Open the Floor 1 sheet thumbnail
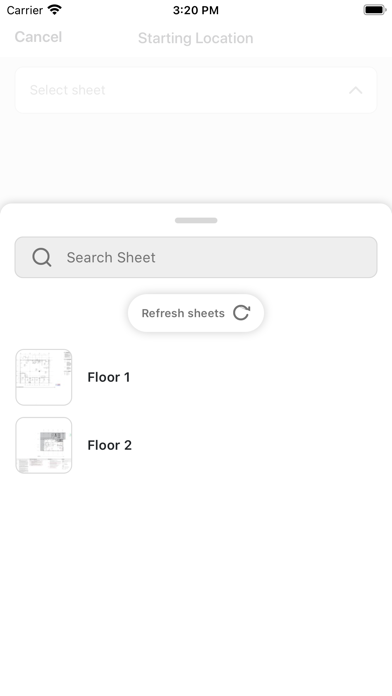 tap(44, 377)
